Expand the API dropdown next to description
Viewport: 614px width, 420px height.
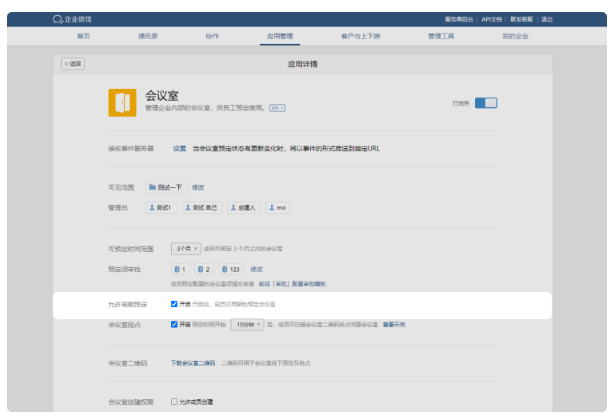point(277,108)
